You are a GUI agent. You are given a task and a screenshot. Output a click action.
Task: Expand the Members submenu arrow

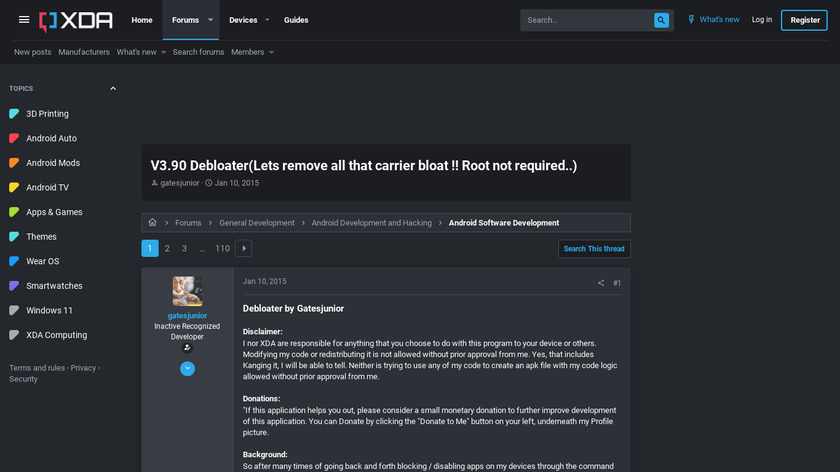point(271,53)
